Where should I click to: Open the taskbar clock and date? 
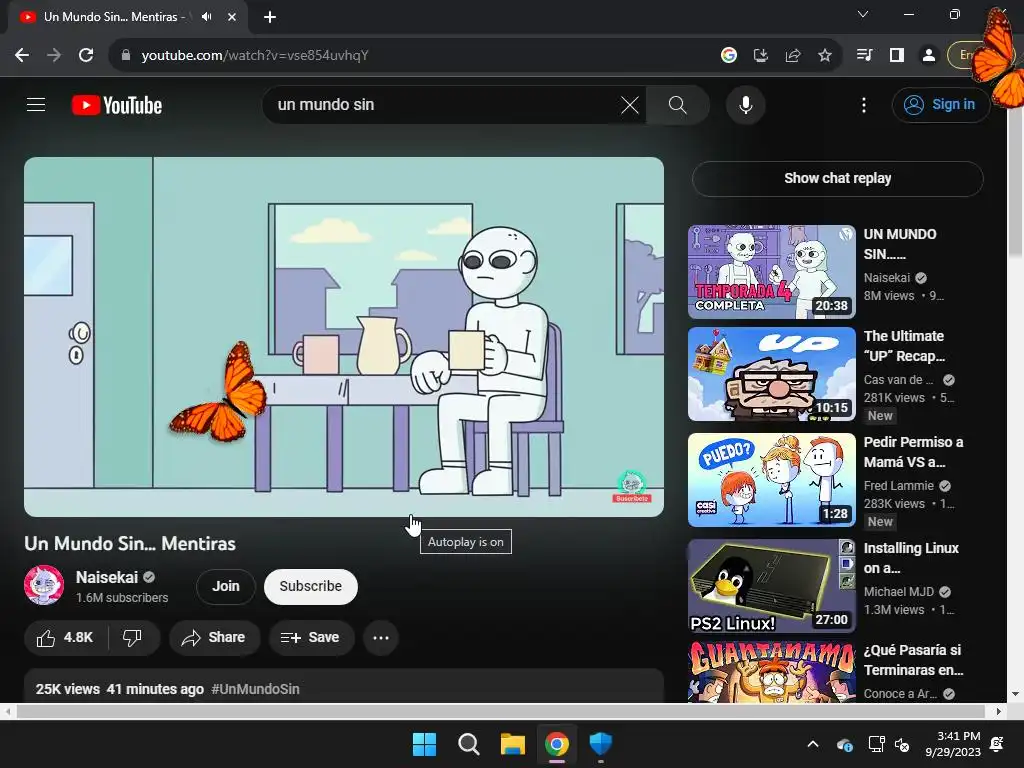(x=953, y=744)
